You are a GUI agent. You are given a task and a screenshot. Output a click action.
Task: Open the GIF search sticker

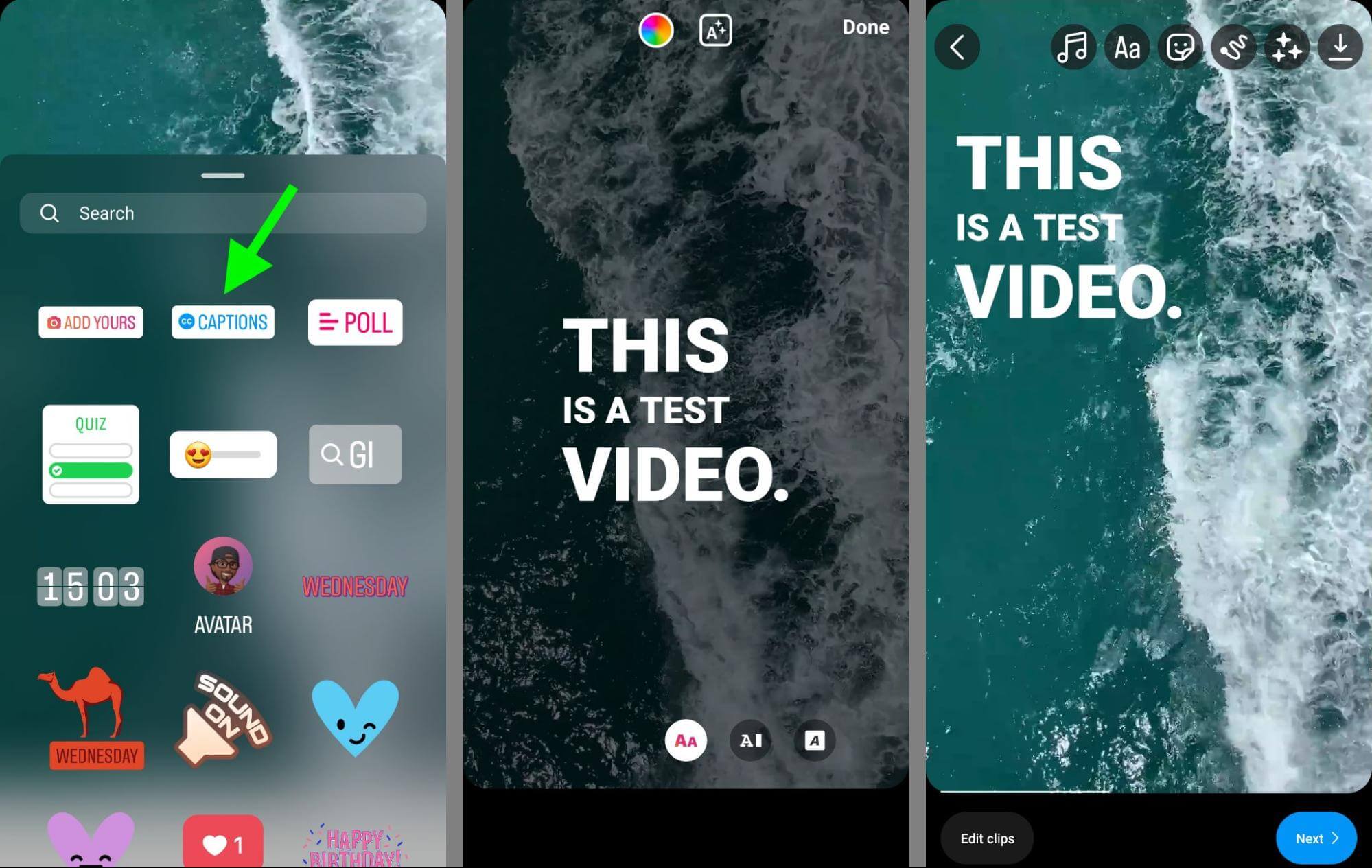click(x=354, y=453)
